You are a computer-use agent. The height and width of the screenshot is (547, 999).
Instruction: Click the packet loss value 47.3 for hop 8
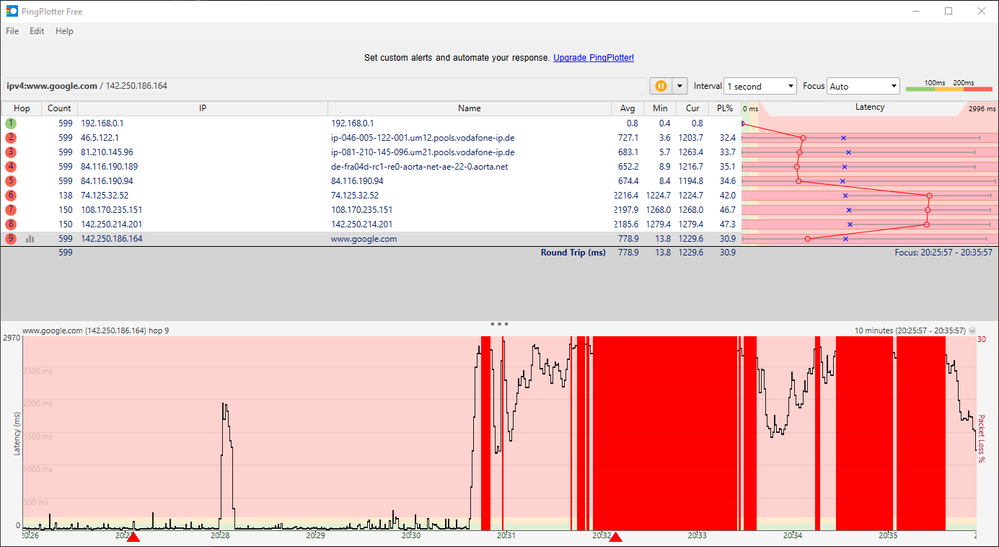[x=727, y=224]
